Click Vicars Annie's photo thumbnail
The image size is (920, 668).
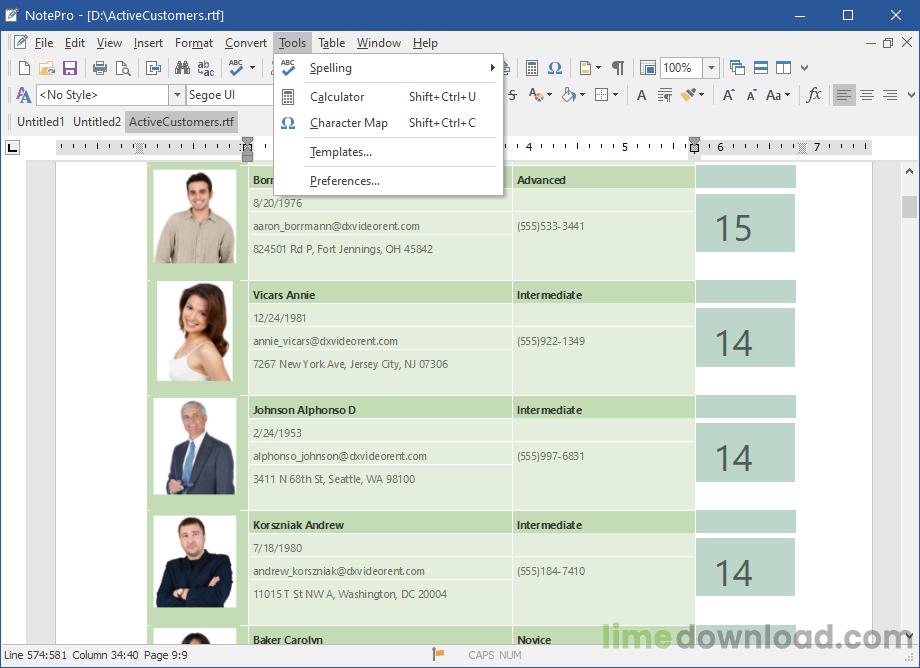pos(195,332)
